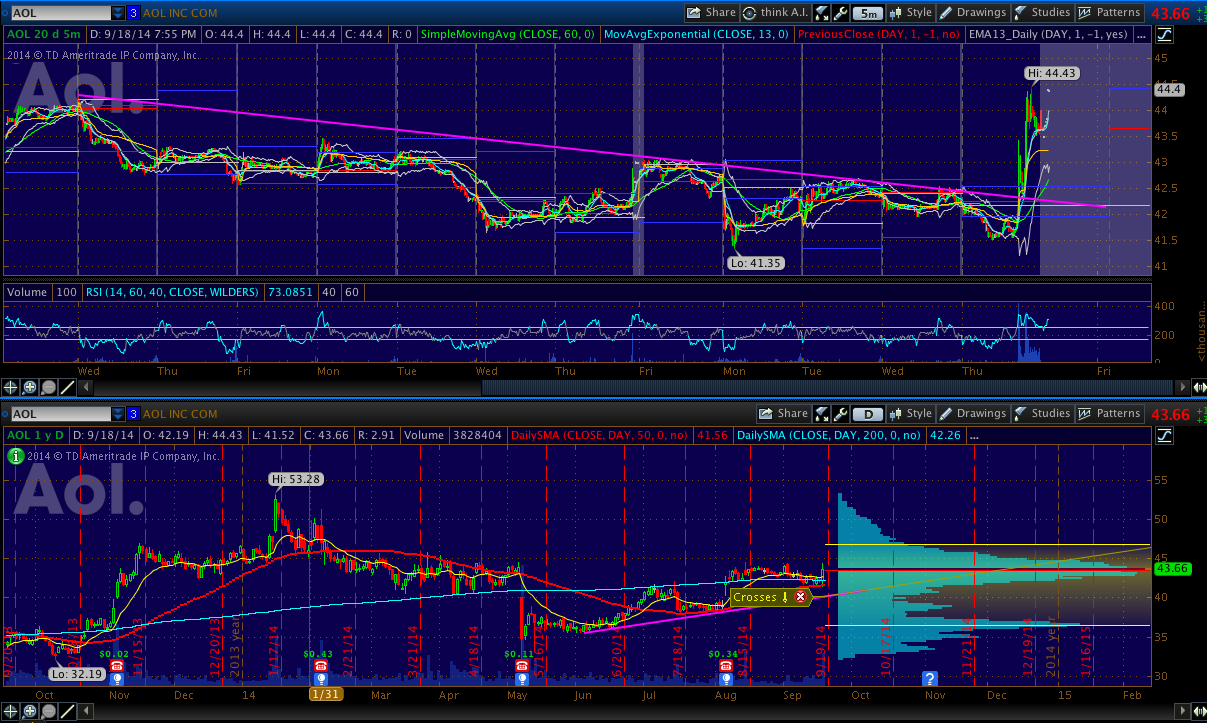Click the Share button in top chart toolbar
This screenshot has width=1207, height=723.
711,13
